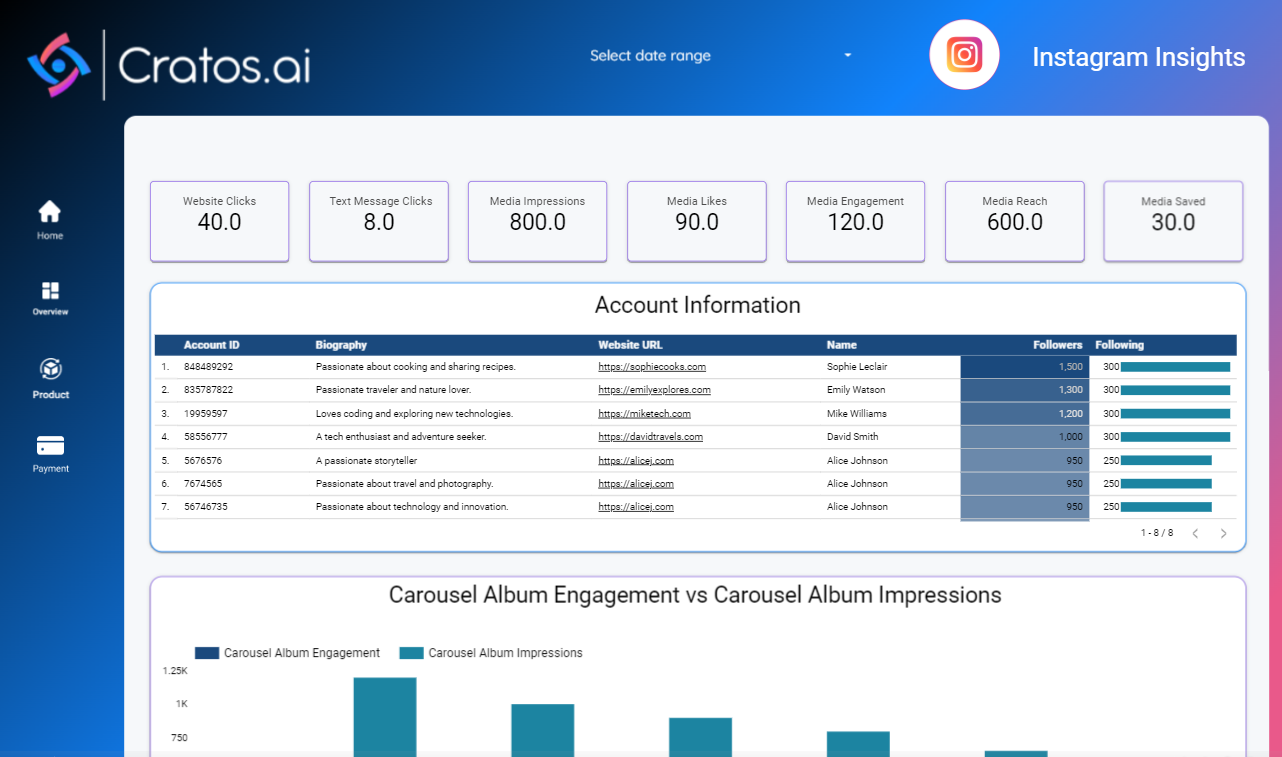This screenshot has height=757, width=1282.
Task: Open alicej.com link for account 56746735
Action: [x=636, y=507]
